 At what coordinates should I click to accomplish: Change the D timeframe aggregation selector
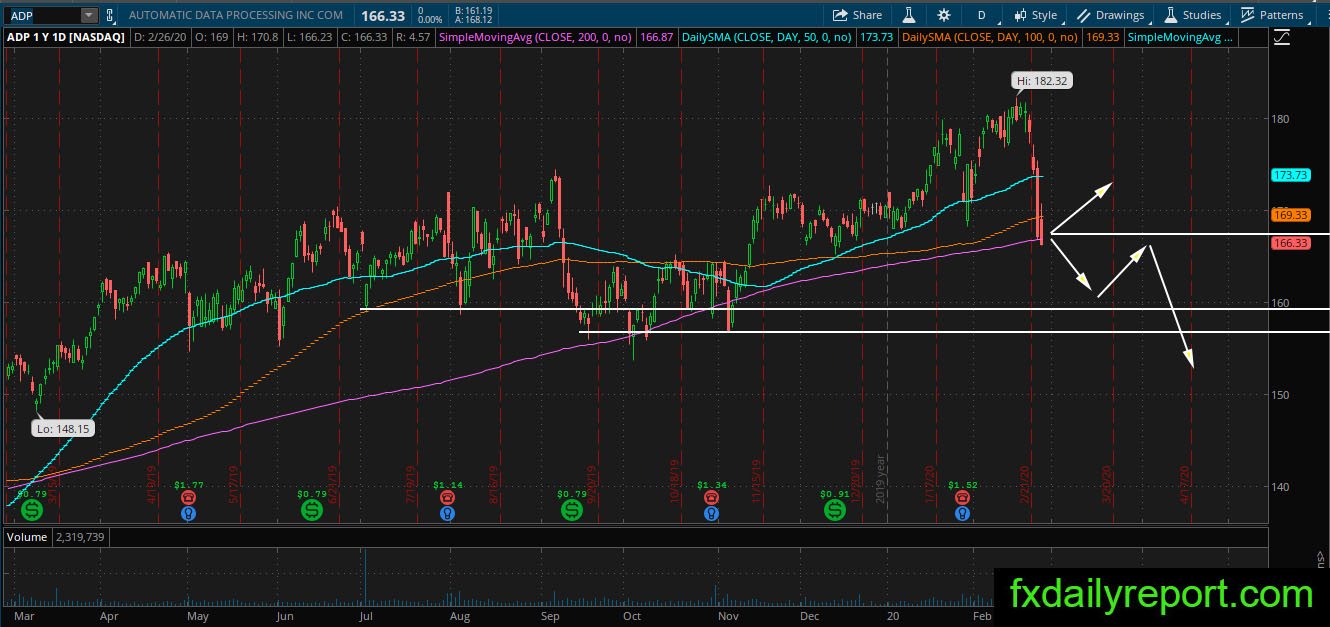coord(981,15)
